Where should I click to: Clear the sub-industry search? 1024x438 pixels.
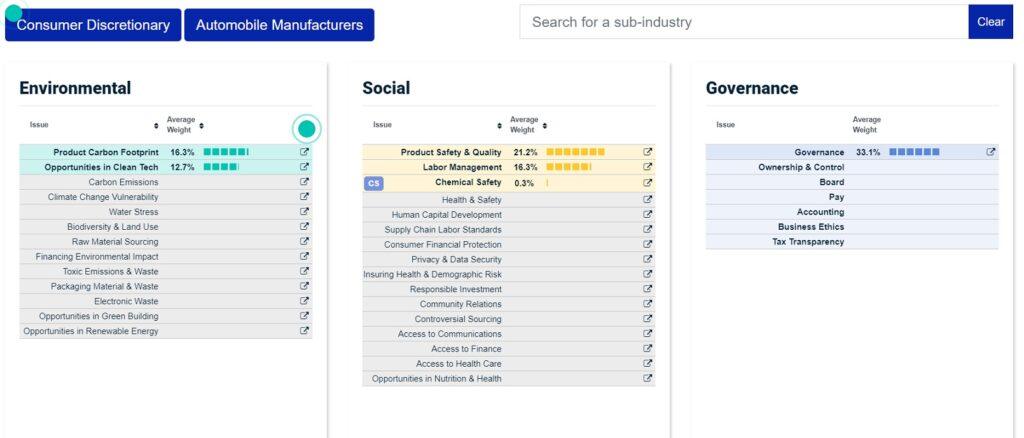[x=990, y=22]
